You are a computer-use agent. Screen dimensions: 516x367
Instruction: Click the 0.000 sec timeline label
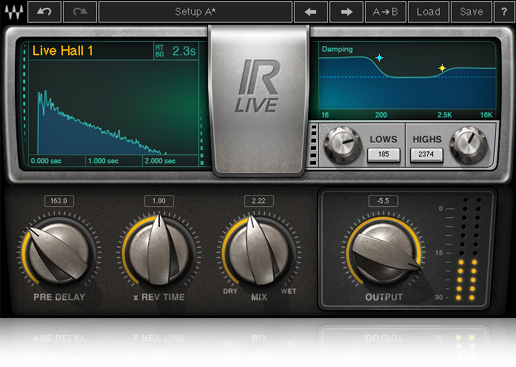pyautogui.click(x=46, y=161)
